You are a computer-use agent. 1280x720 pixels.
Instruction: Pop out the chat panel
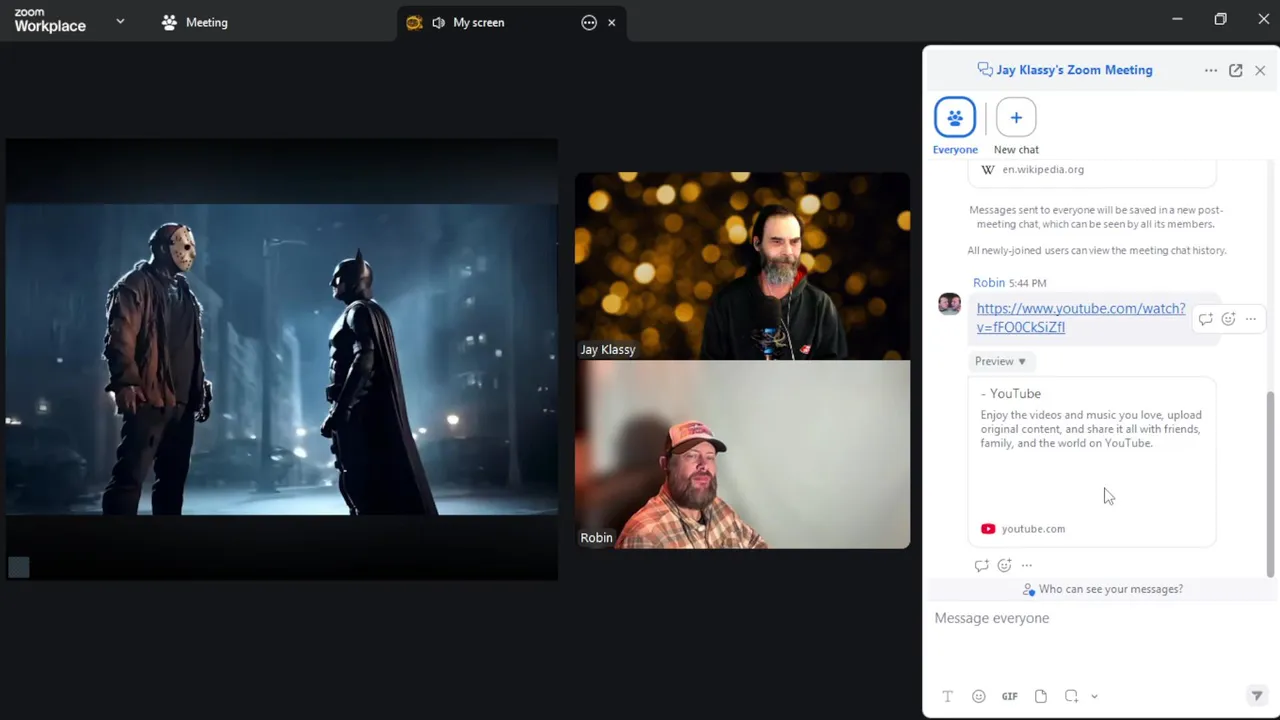1236,70
